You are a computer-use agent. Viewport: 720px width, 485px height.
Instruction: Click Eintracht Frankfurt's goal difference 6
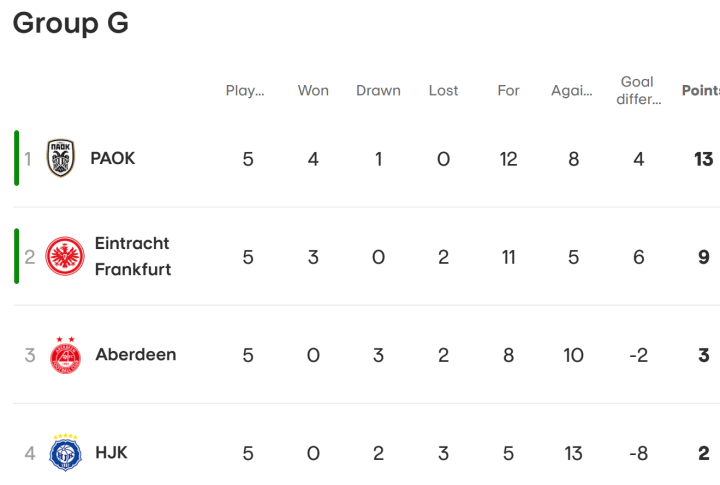click(x=639, y=257)
